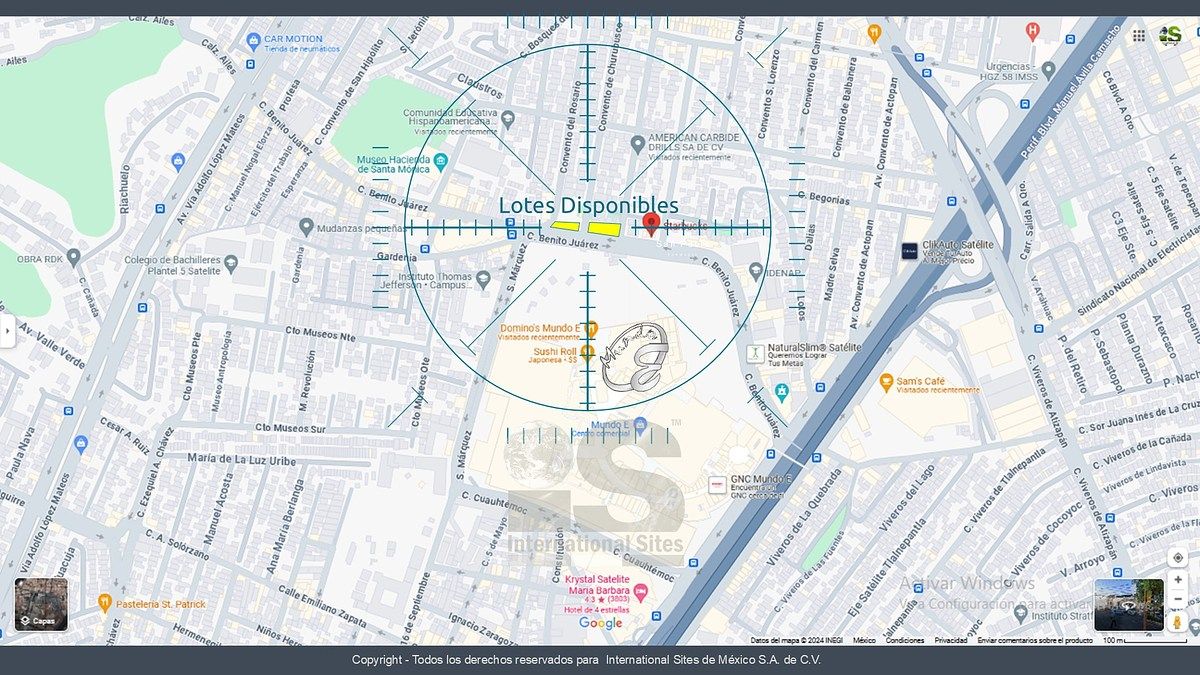Screen dimensions: 1200x675
Task: Click the Sam's Café map marker
Action: click(886, 382)
